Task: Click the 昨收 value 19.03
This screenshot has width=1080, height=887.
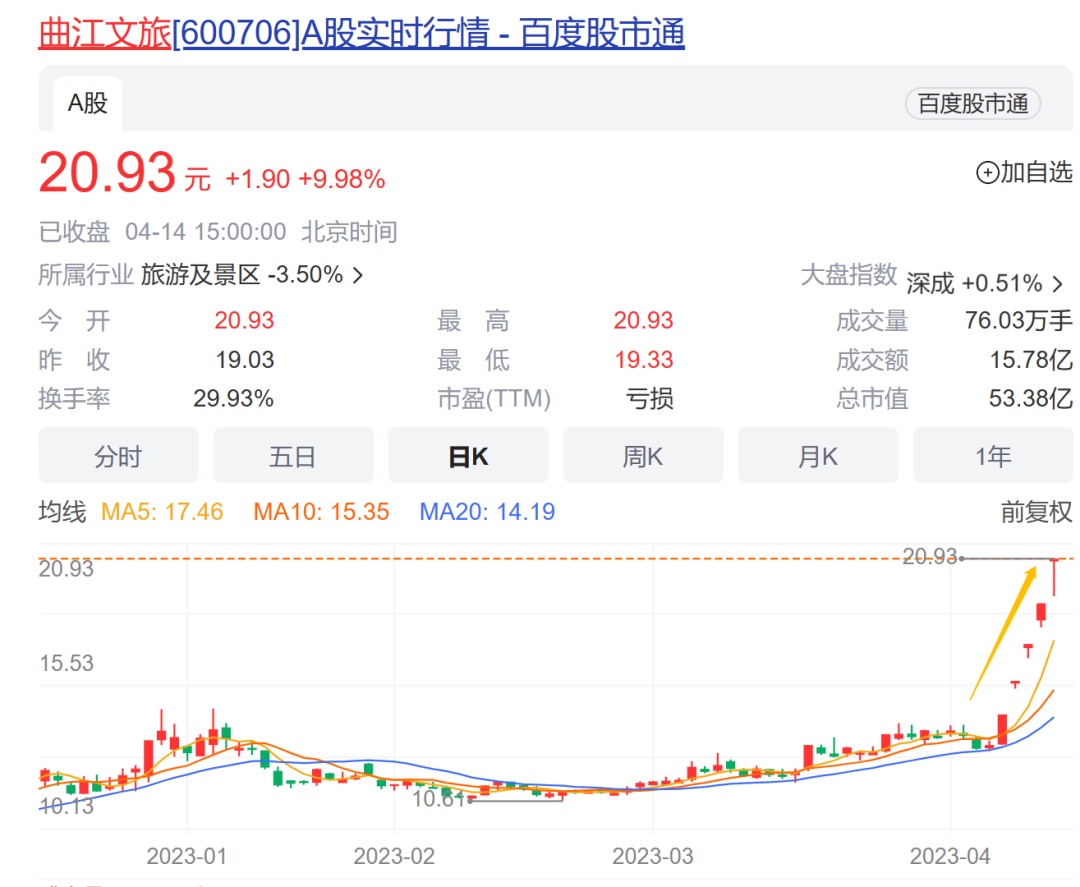Action: pos(245,359)
